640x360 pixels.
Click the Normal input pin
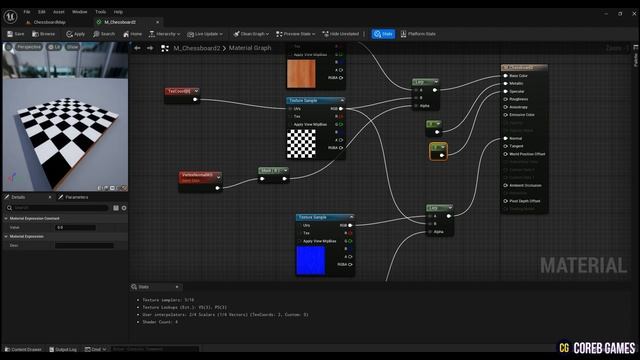[505, 138]
